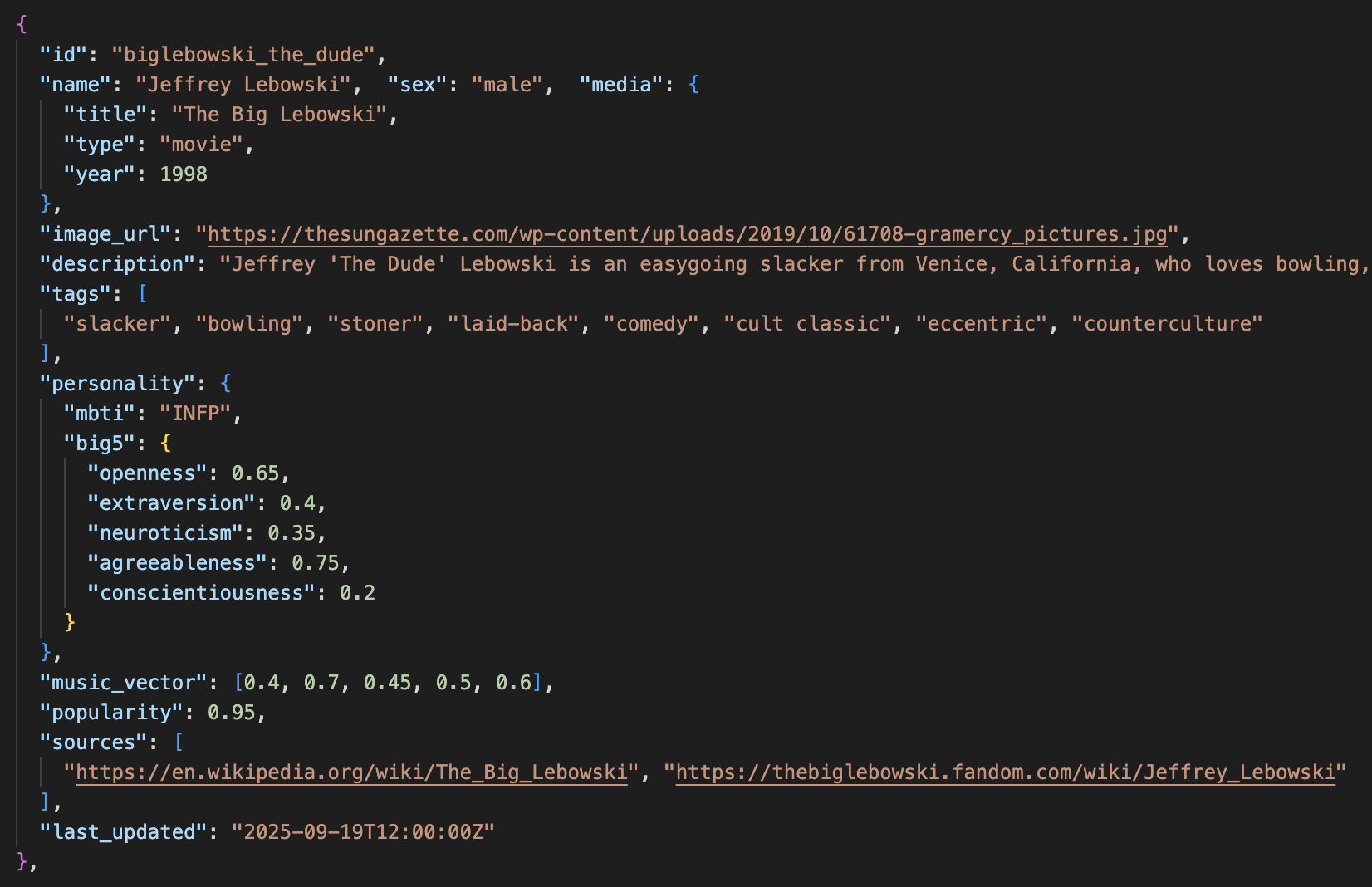The height and width of the screenshot is (887, 1372).
Task: Follow the fandom wiki Jeffrey_Lebowski link
Action: pyautogui.click(x=1005, y=772)
